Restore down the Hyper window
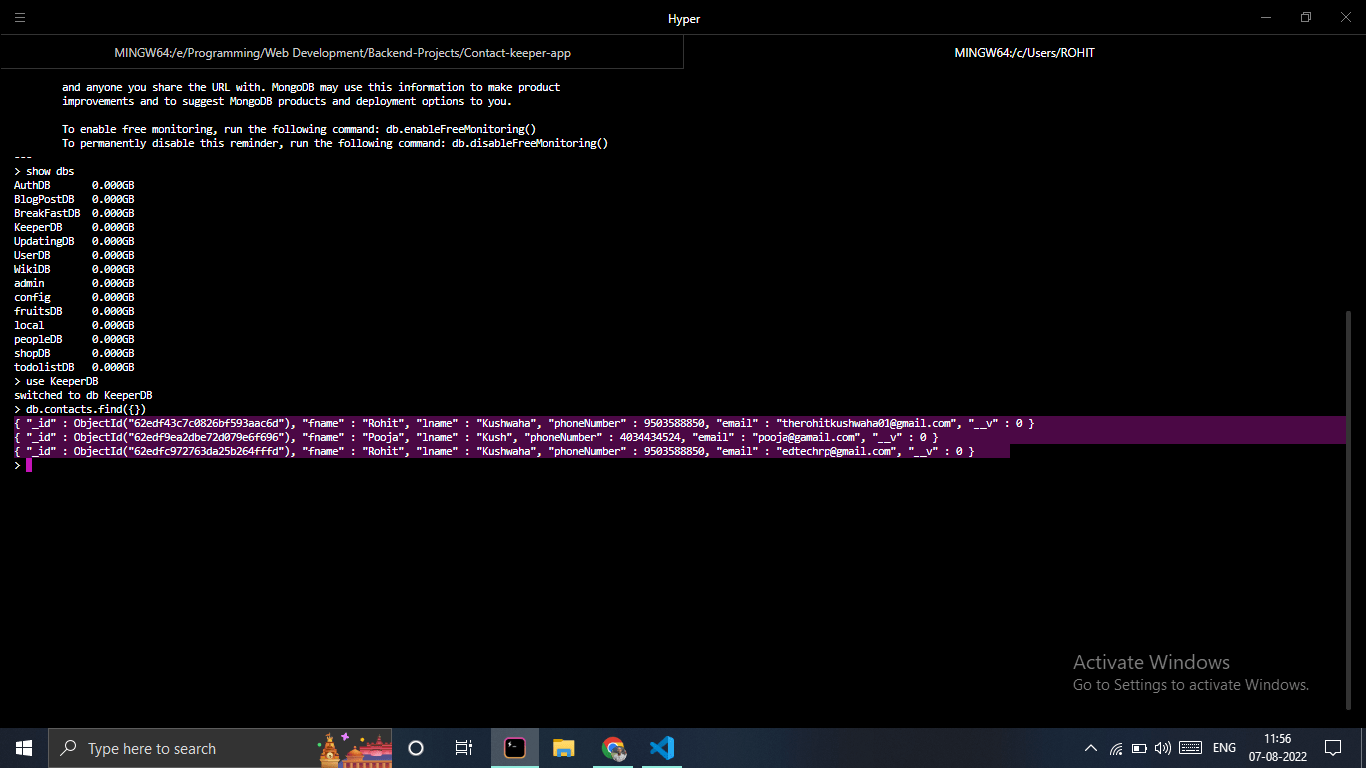 (1306, 18)
